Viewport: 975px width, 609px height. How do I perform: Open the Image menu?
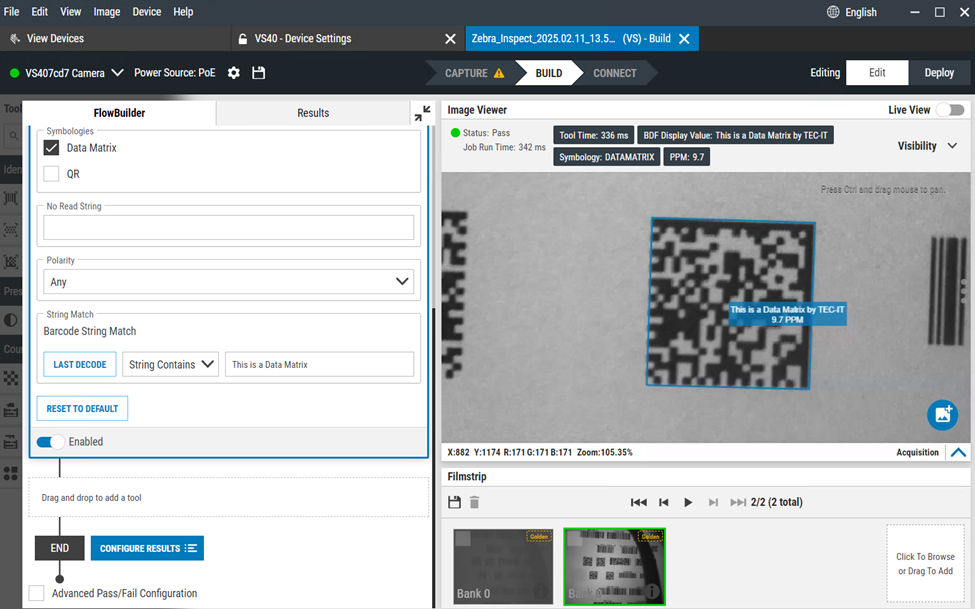pyautogui.click(x=107, y=12)
